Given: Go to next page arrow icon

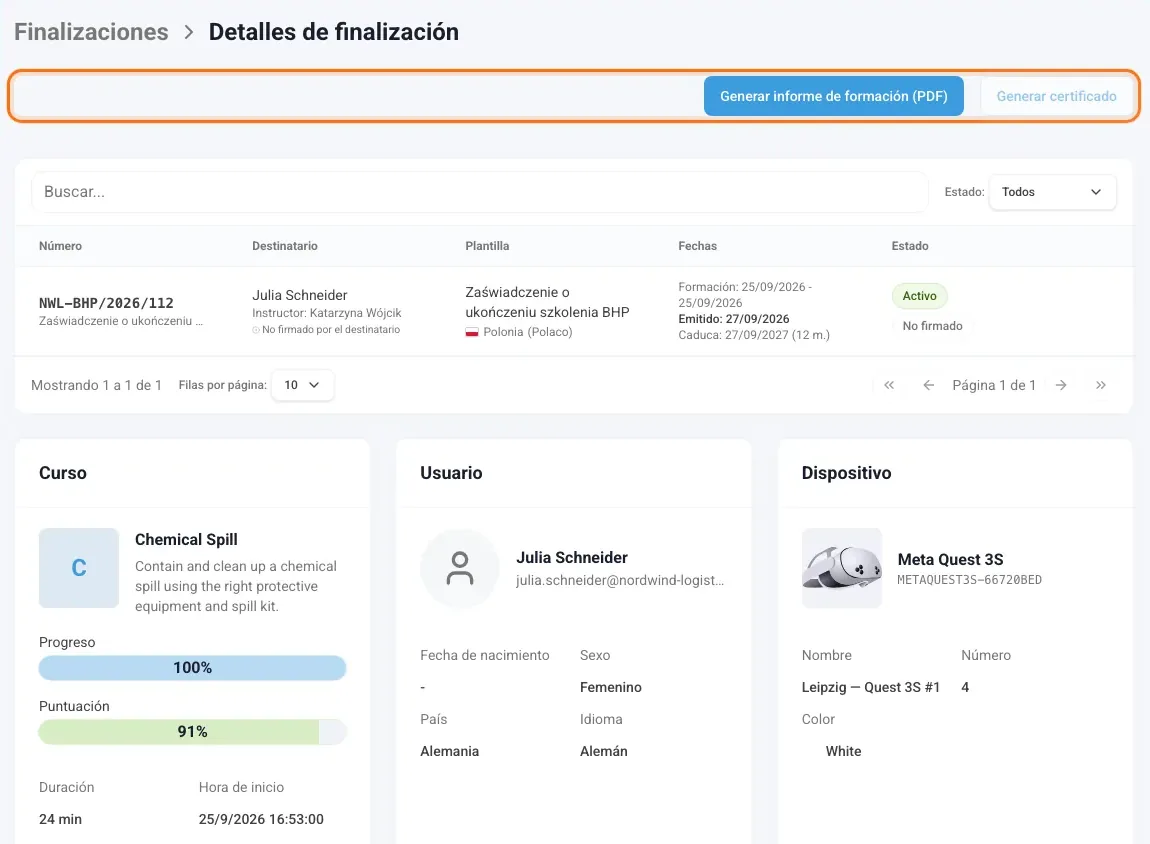Looking at the screenshot, I should [x=1061, y=385].
